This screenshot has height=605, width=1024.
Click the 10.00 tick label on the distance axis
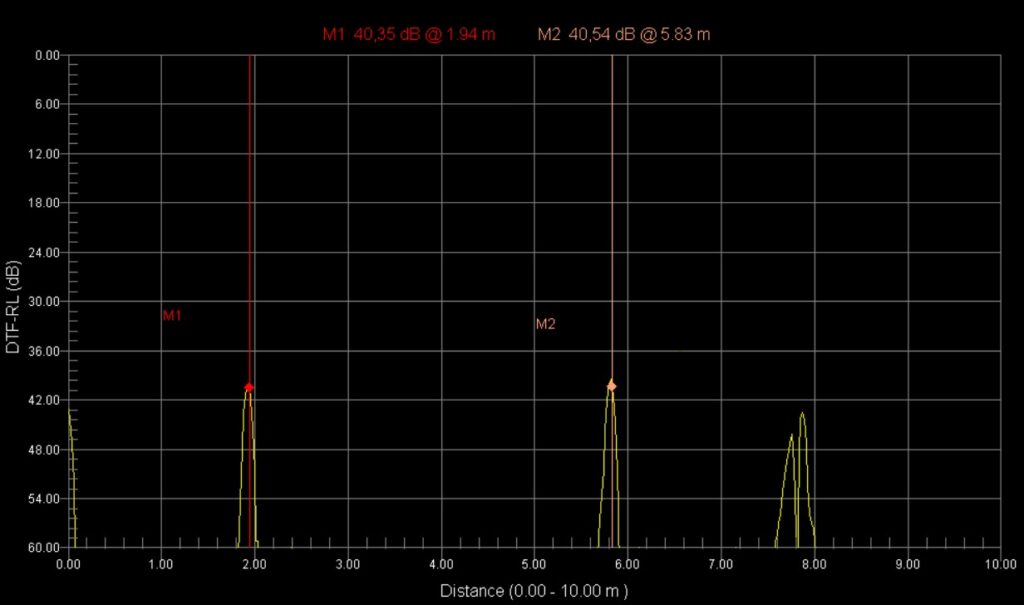coord(999,565)
